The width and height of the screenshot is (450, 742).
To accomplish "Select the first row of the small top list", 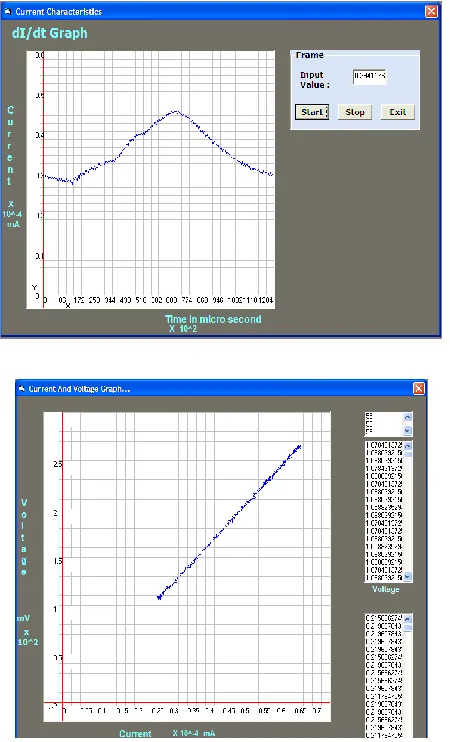I will (x=384, y=416).
